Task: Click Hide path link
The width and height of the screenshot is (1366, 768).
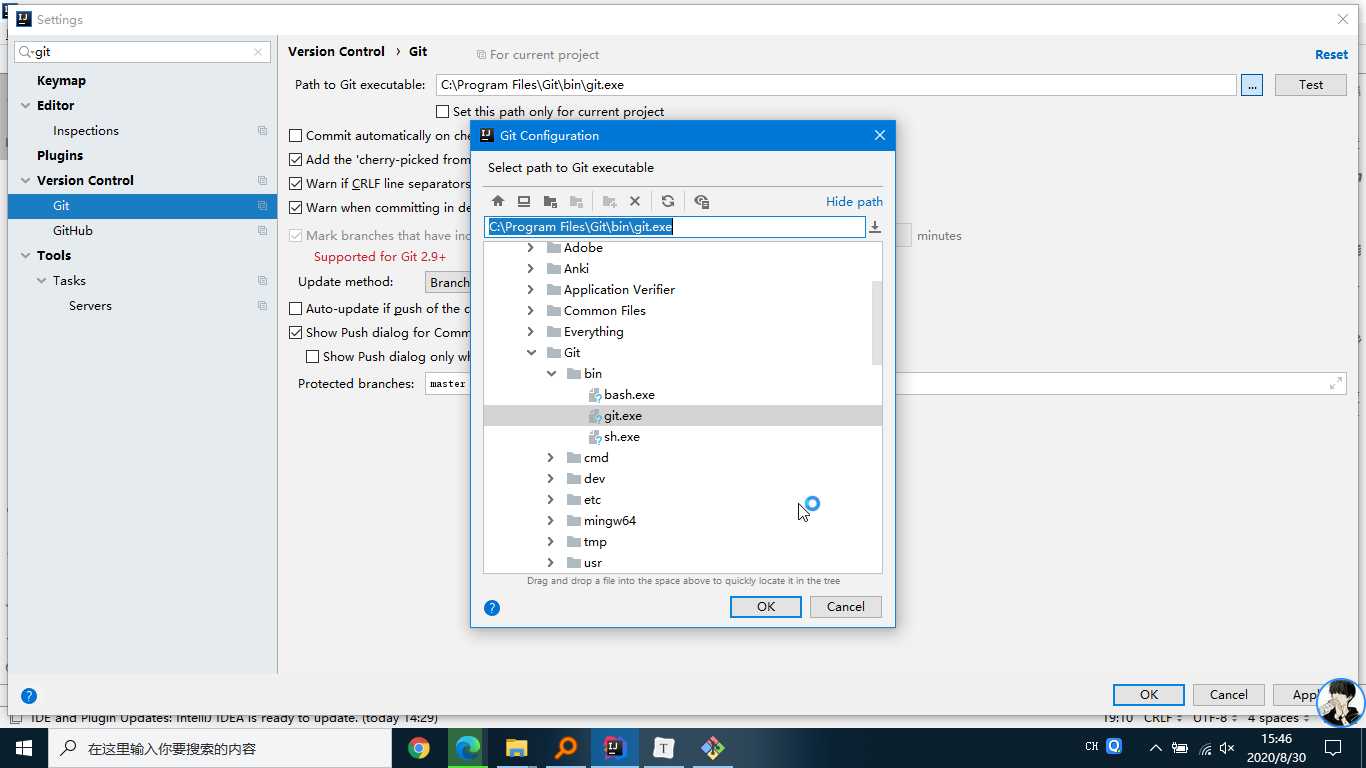Action: (854, 202)
